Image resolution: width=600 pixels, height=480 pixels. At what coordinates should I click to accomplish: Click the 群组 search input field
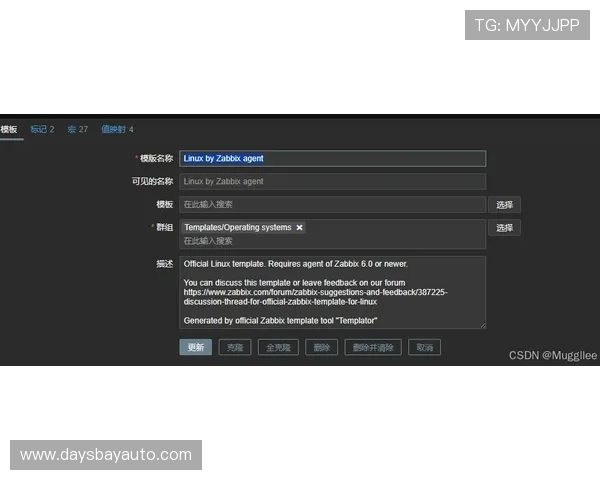click(332, 241)
